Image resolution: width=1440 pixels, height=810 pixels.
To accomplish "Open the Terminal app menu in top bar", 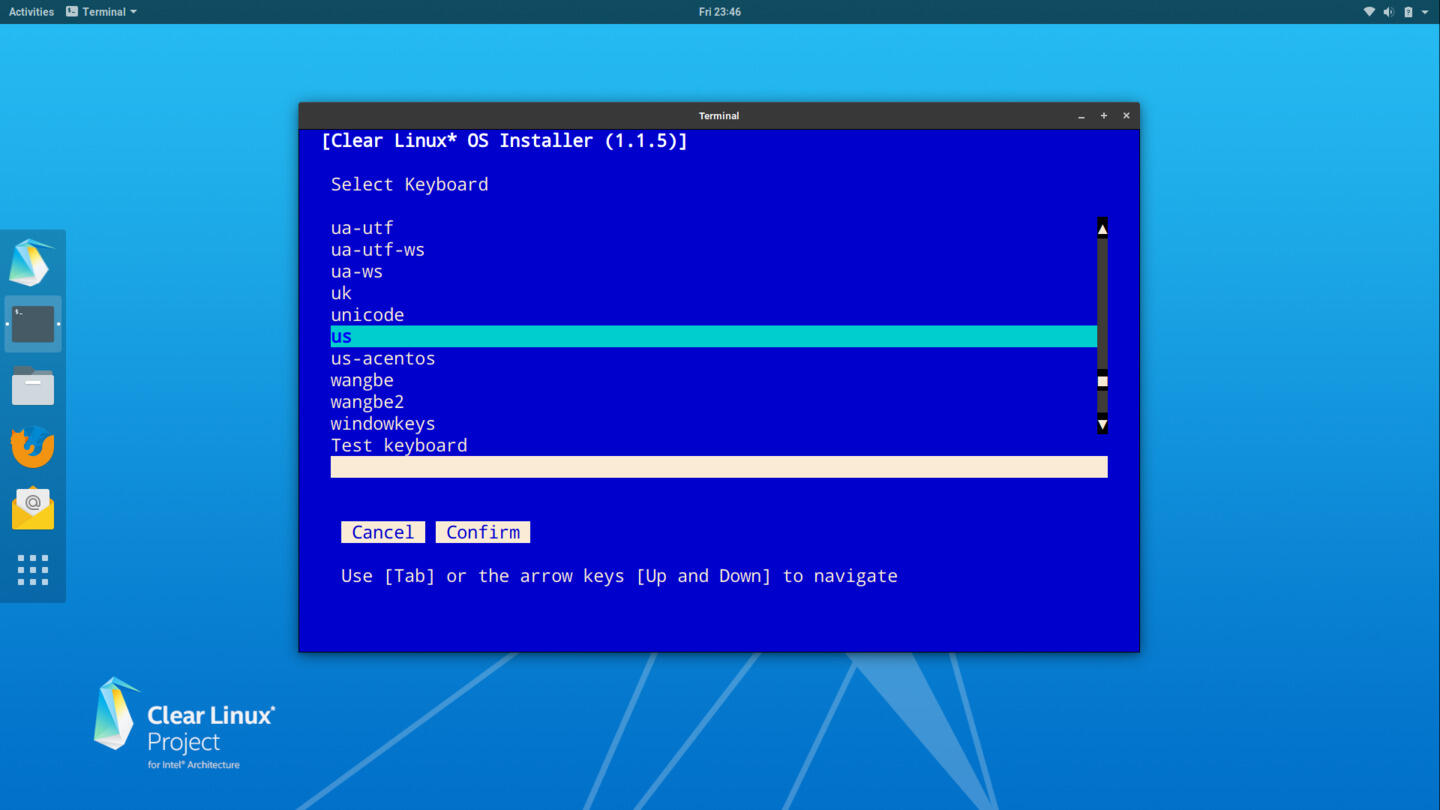I will 101,12.
